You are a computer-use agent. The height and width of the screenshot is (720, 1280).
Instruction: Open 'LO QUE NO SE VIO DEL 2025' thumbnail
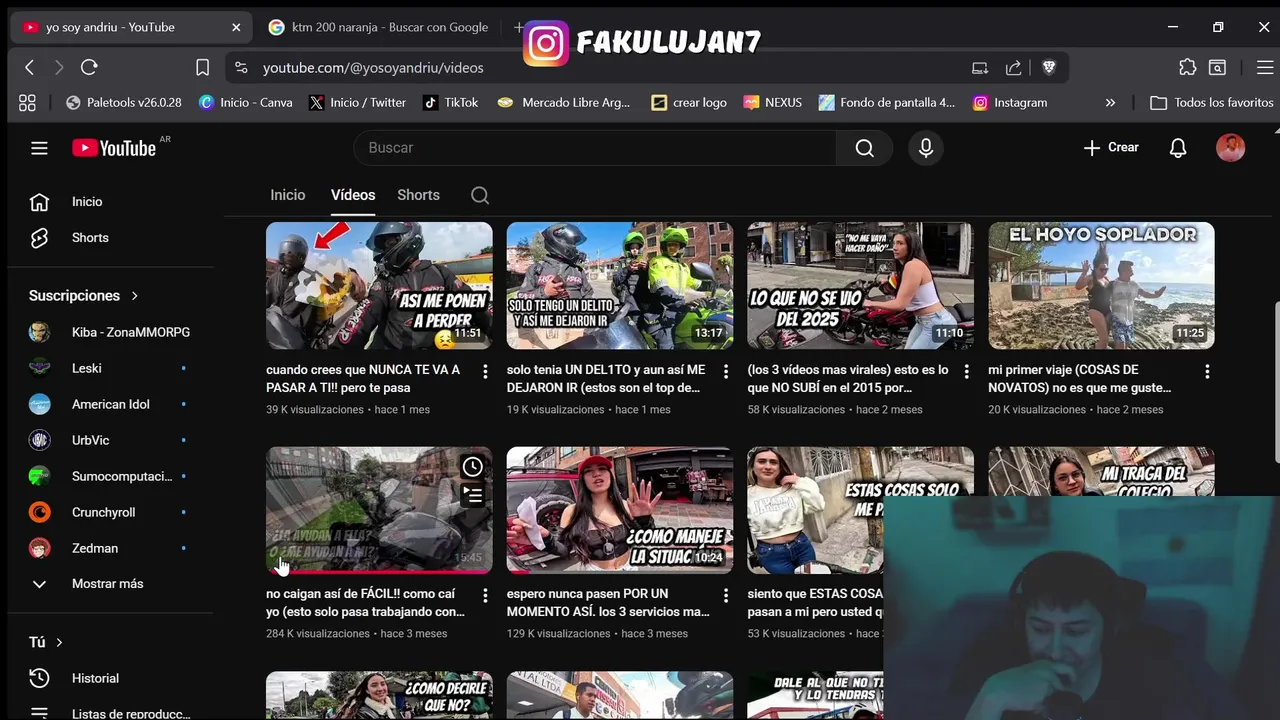[x=860, y=286]
